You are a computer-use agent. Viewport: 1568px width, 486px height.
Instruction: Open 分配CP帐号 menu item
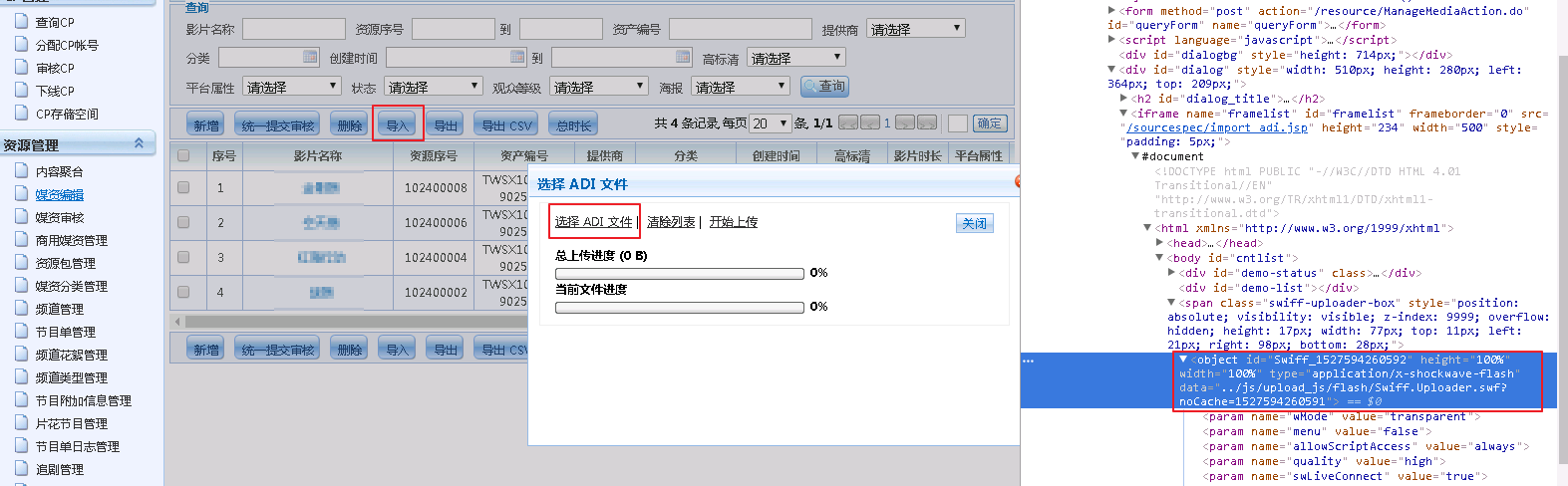tap(67, 45)
